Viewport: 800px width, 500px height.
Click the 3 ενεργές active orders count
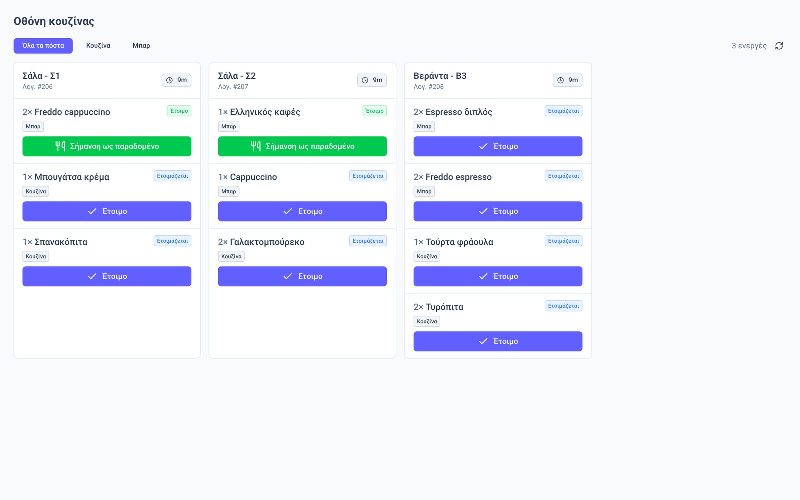pyautogui.click(x=748, y=46)
